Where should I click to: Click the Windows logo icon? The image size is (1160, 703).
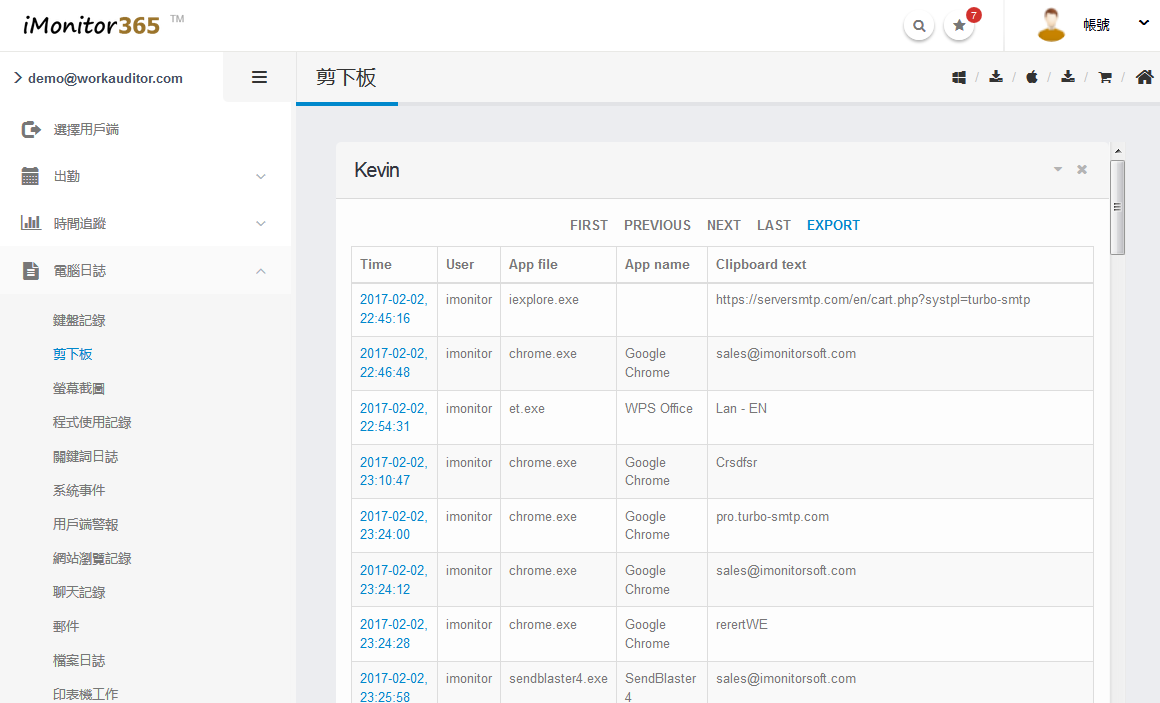(x=959, y=77)
